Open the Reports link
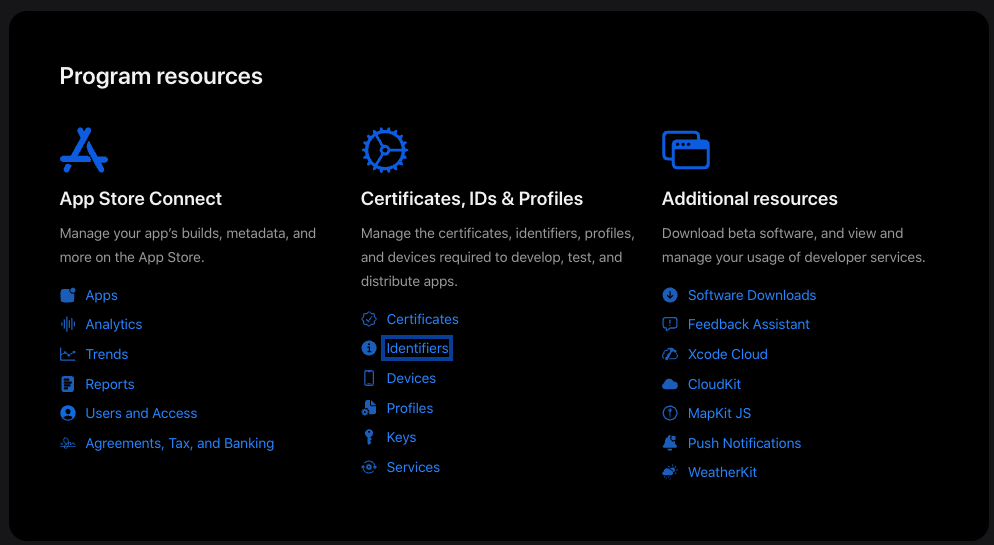The image size is (994, 545). (110, 384)
